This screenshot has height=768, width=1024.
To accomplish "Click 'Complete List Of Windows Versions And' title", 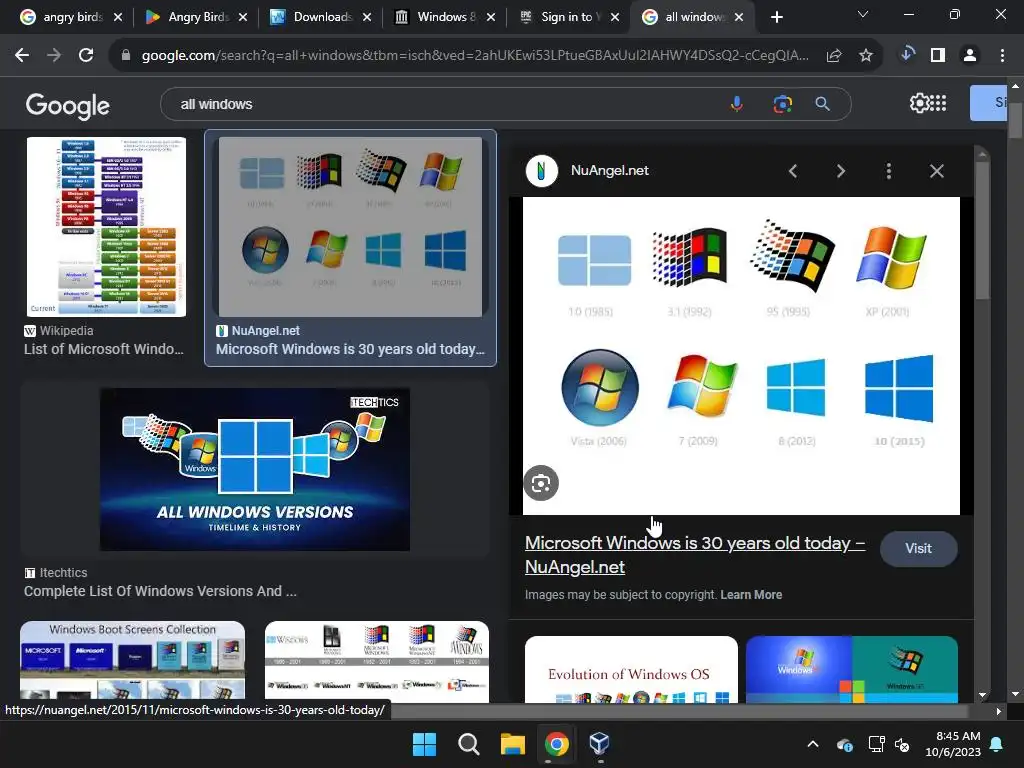I will (160, 591).
